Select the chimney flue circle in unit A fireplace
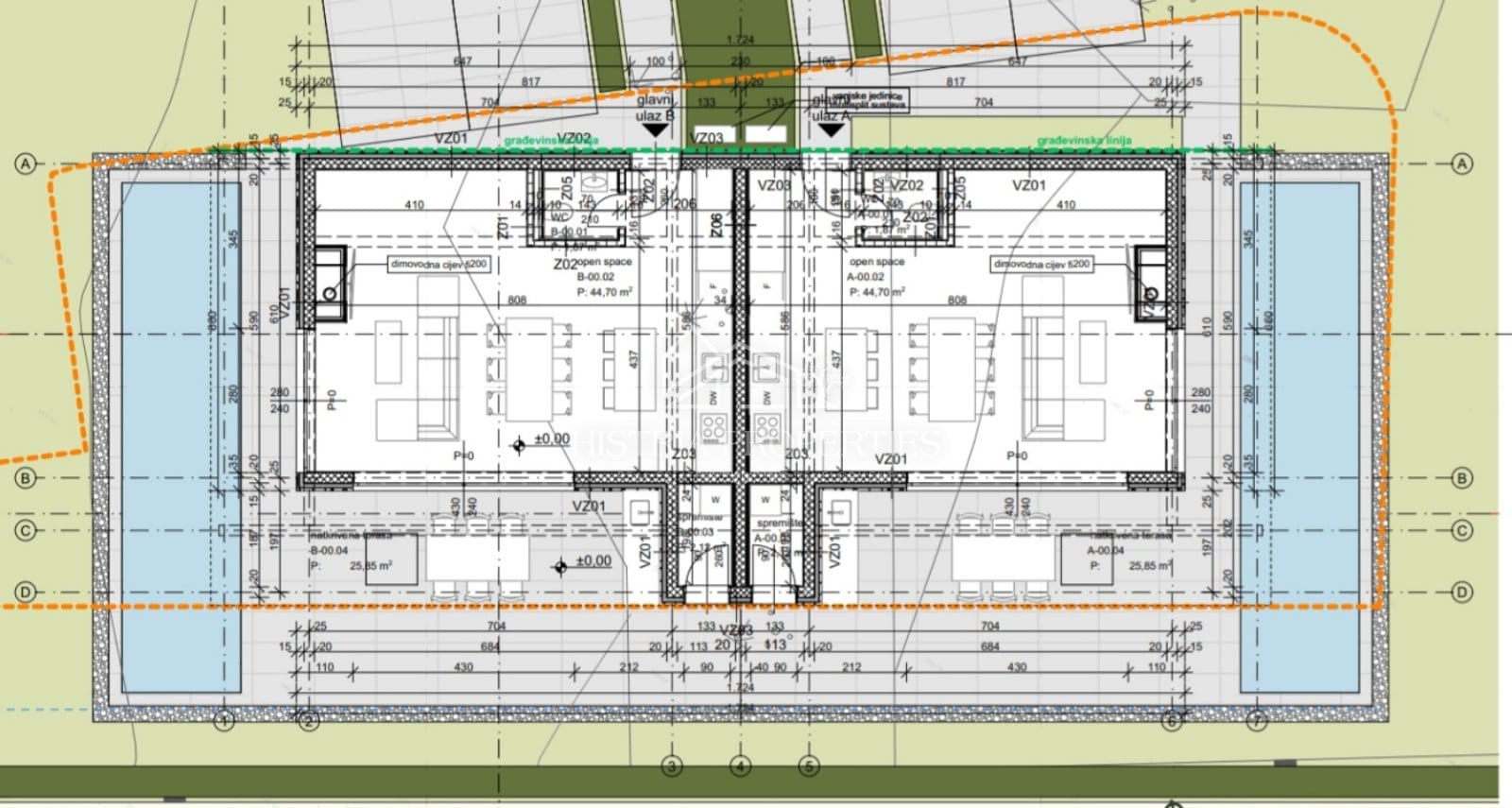The image size is (1512, 808). (x=1150, y=294)
